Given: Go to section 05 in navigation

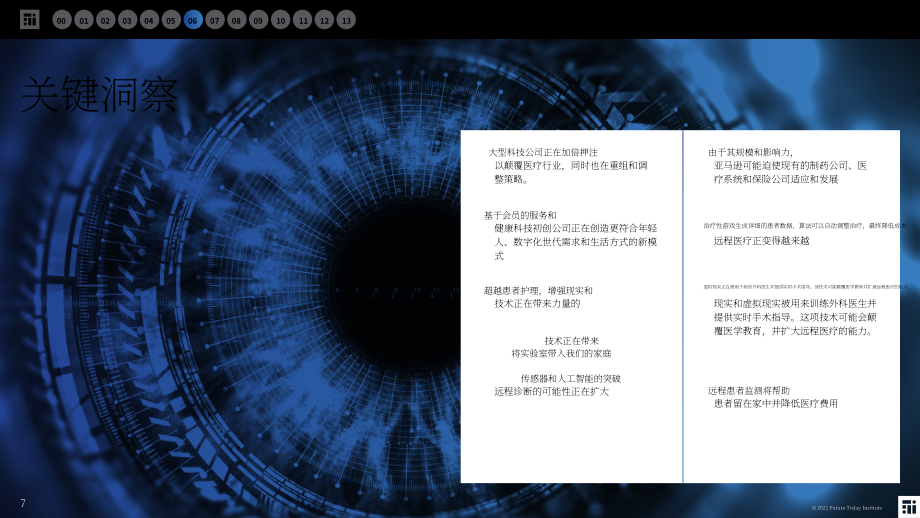Looking at the screenshot, I should click(x=171, y=20).
